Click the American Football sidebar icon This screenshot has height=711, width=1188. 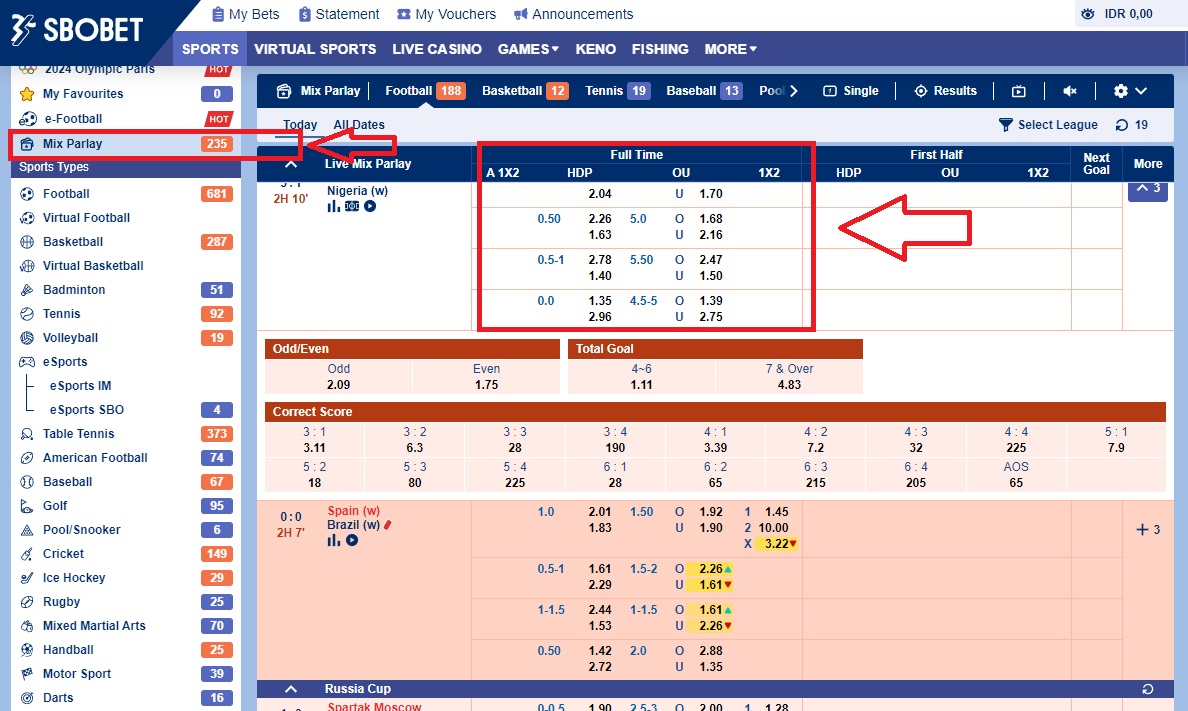tap(27, 458)
